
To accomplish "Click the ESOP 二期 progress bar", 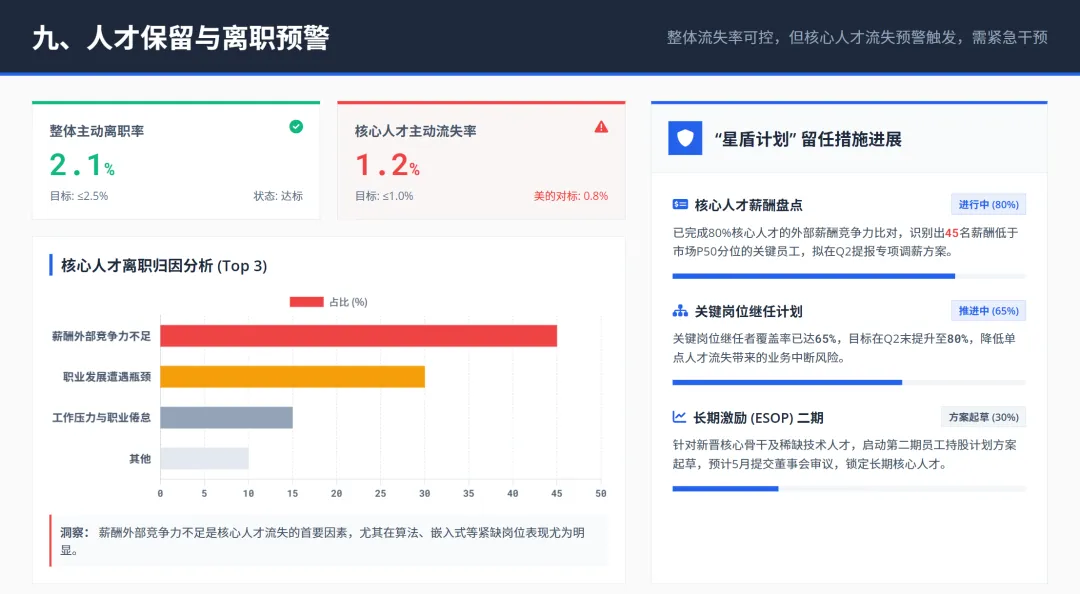I will click(x=849, y=489).
